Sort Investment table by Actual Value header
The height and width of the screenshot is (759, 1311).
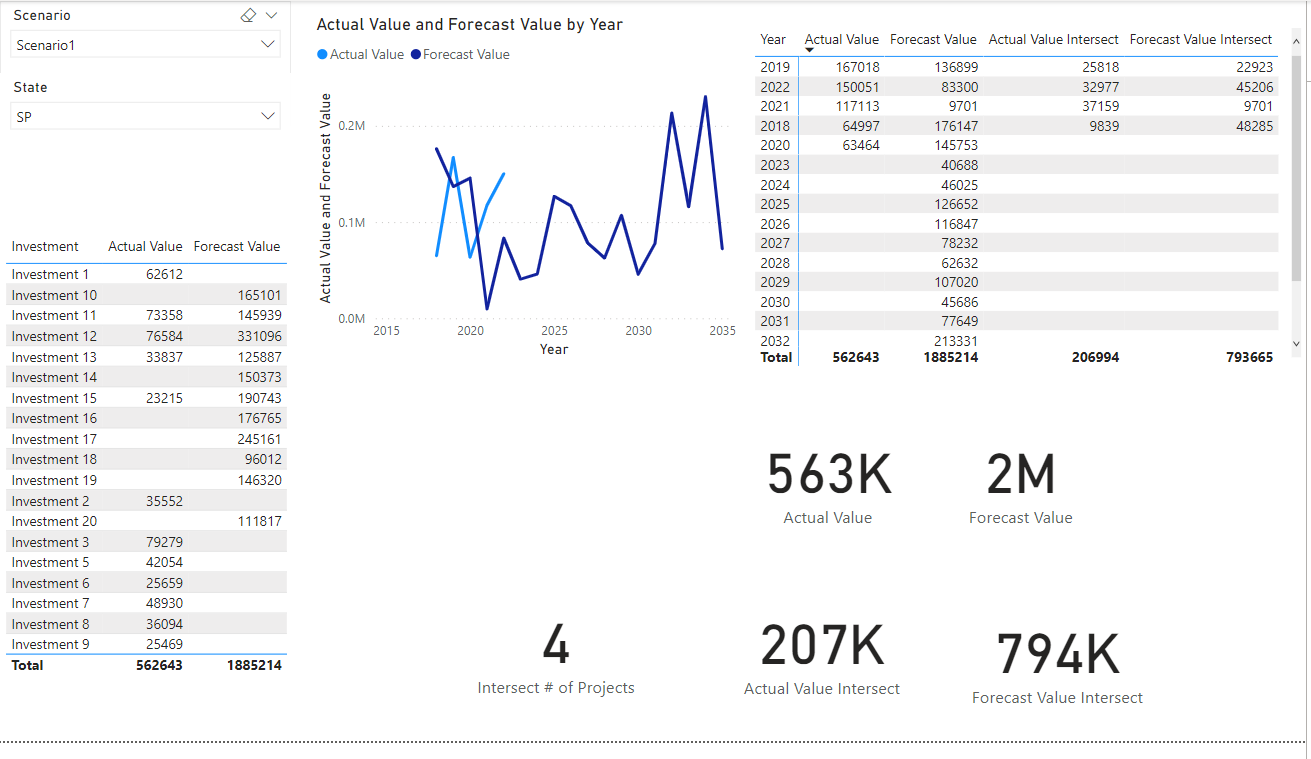click(x=145, y=247)
